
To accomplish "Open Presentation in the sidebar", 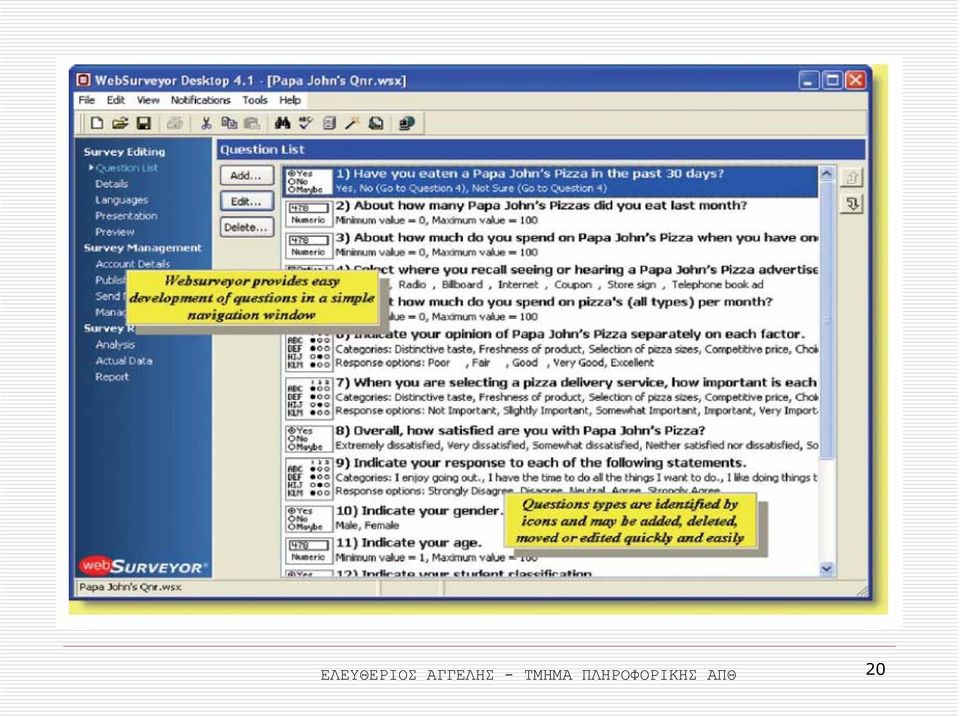I will tap(126, 216).
